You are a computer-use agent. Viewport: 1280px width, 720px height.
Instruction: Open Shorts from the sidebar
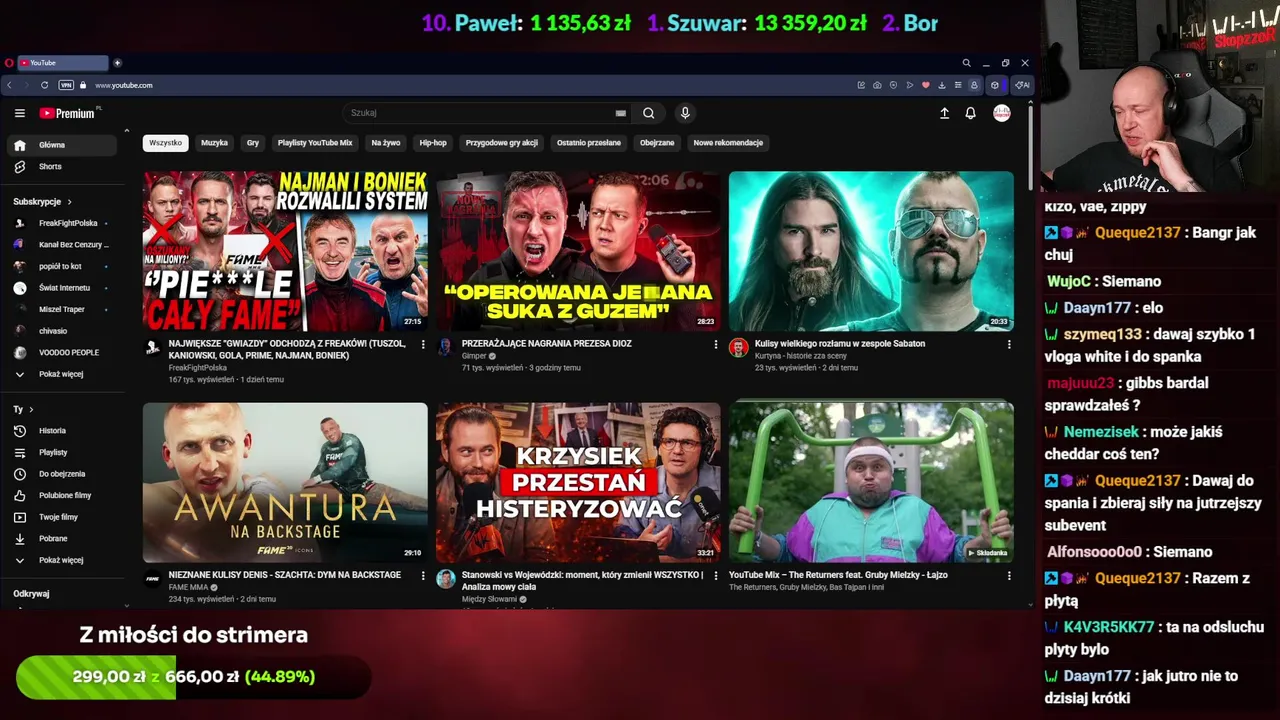pos(64,167)
